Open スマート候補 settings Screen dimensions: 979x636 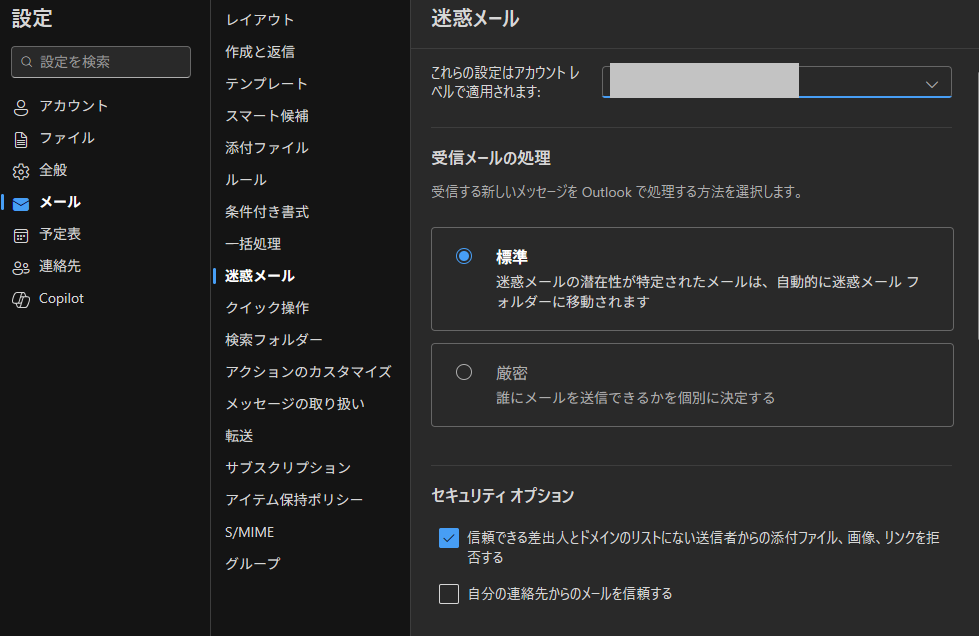point(267,116)
